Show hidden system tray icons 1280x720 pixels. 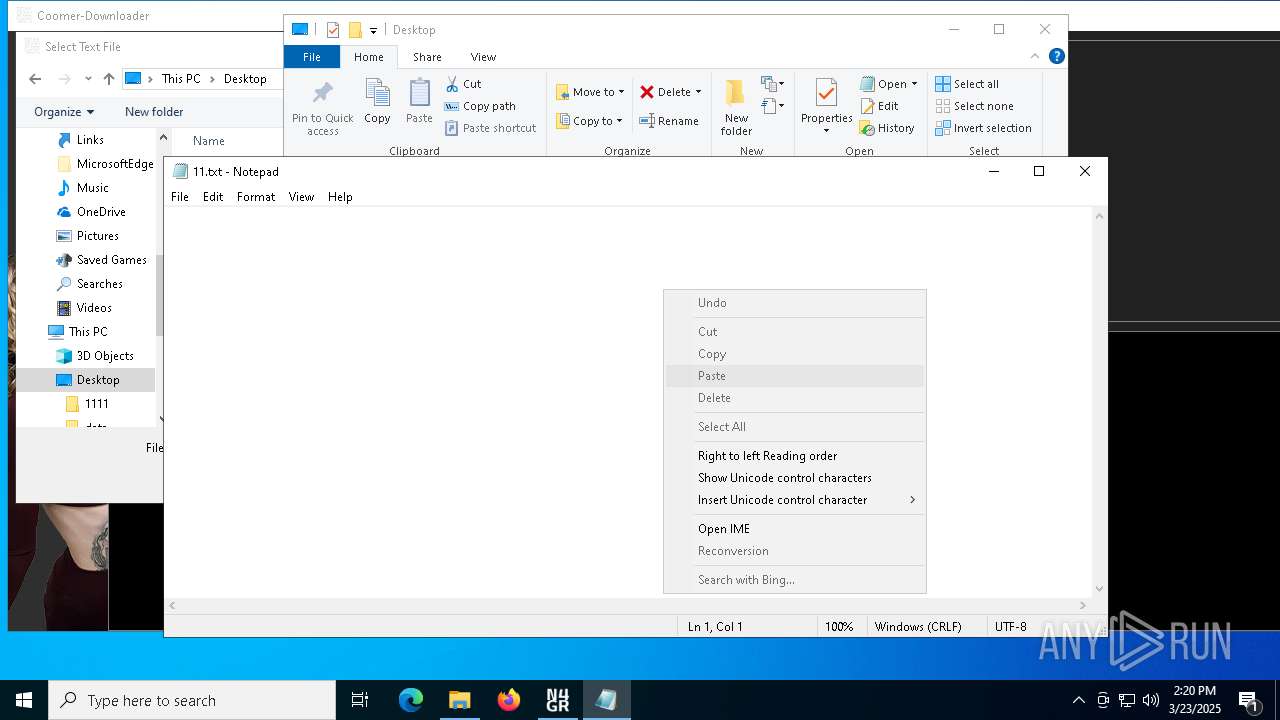tap(1078, 700)
